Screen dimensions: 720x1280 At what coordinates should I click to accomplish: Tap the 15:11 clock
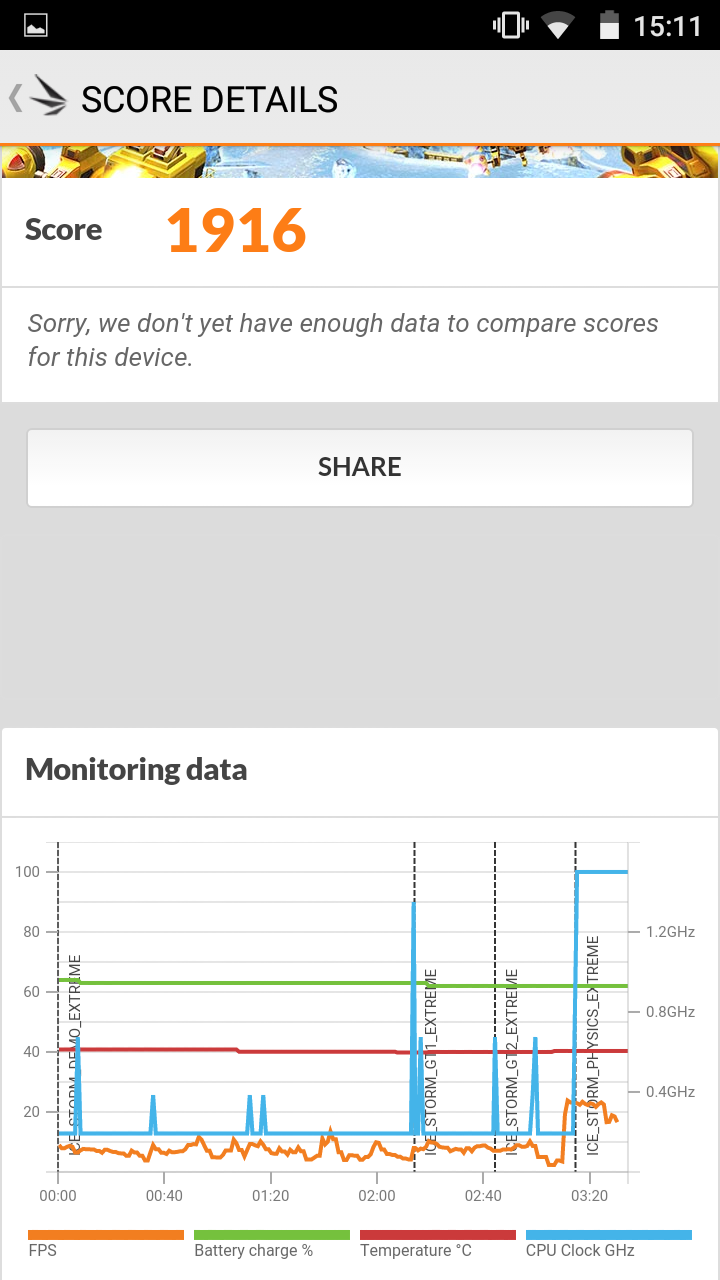point(667,25)
